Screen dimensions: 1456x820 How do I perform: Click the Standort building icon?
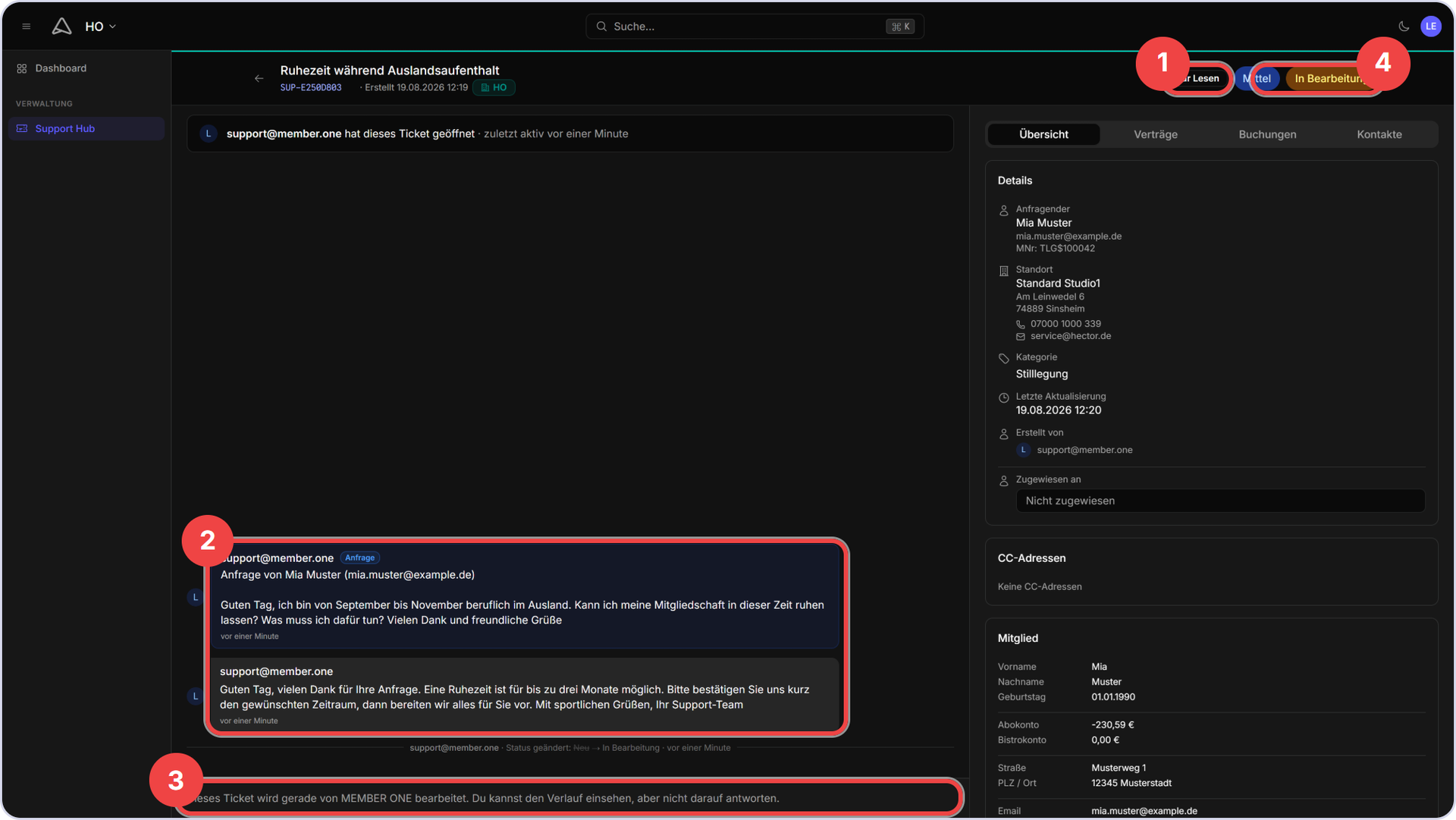(1003, 271)
